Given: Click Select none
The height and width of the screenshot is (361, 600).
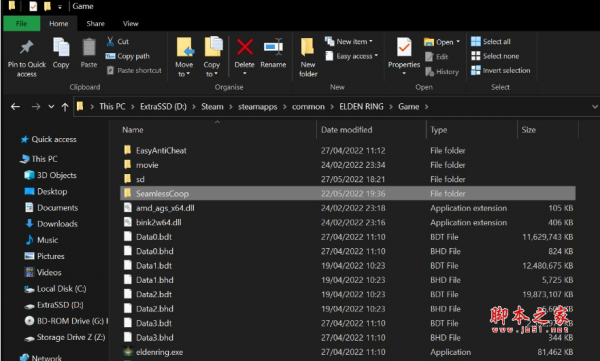Looking at the screenshot, I should (495, 56).
